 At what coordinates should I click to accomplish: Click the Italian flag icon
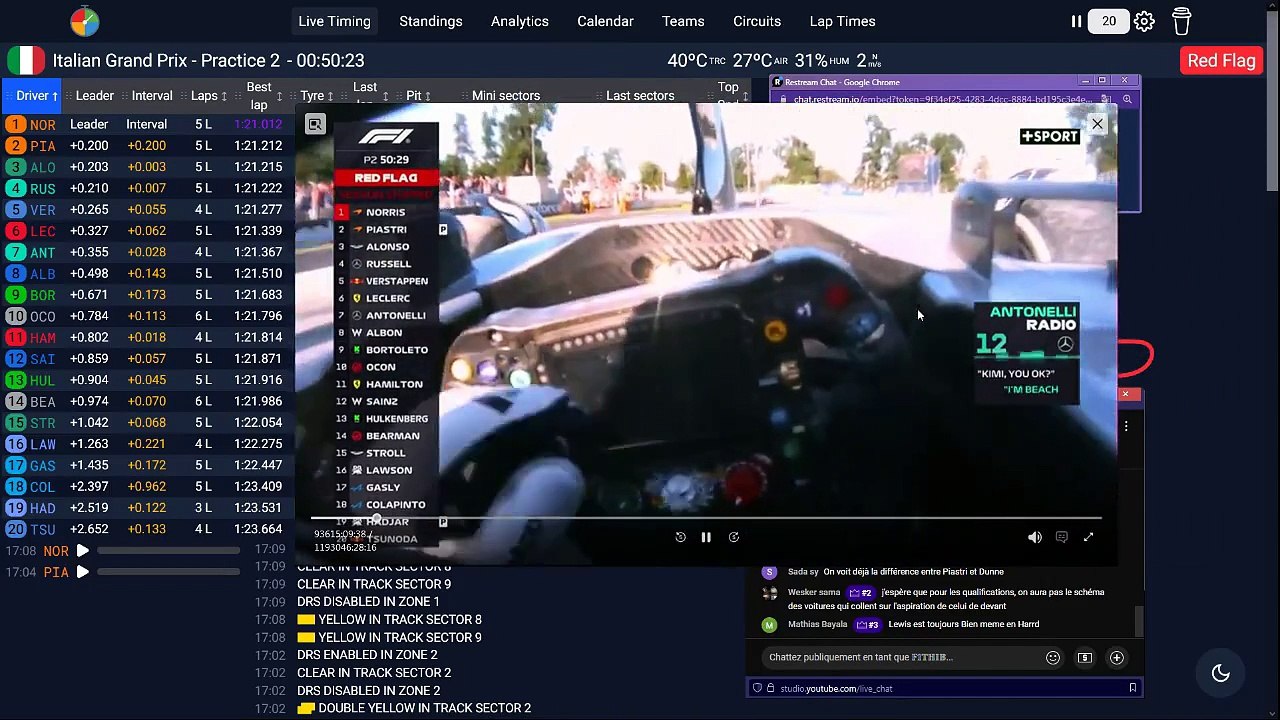click(26, 61)
